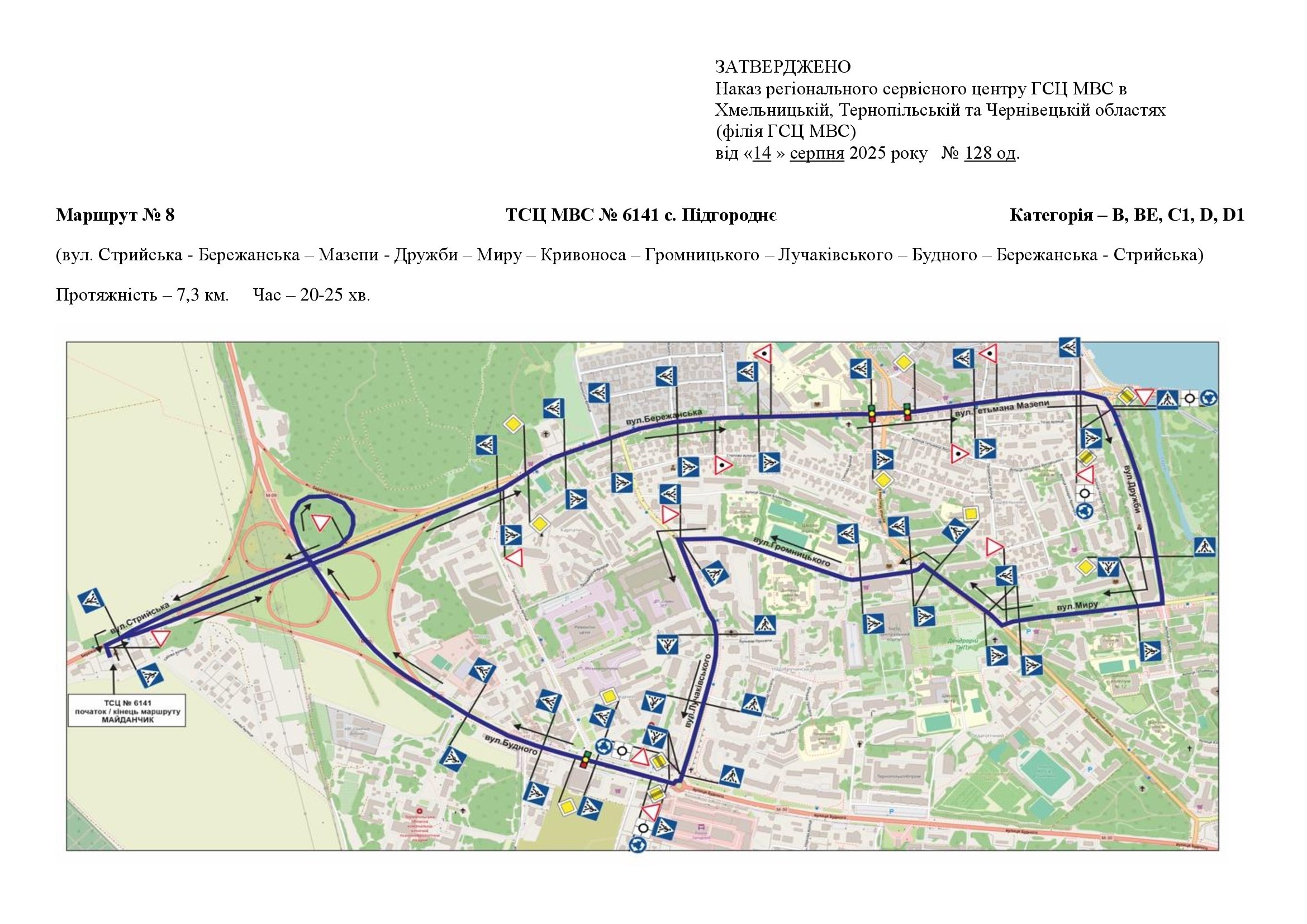This screenshot has height=924, width=1307.
Task: Click the pedestrian crossing sign at the map's far right edge
Action: pyautogui.click(x=1205, y=548)
